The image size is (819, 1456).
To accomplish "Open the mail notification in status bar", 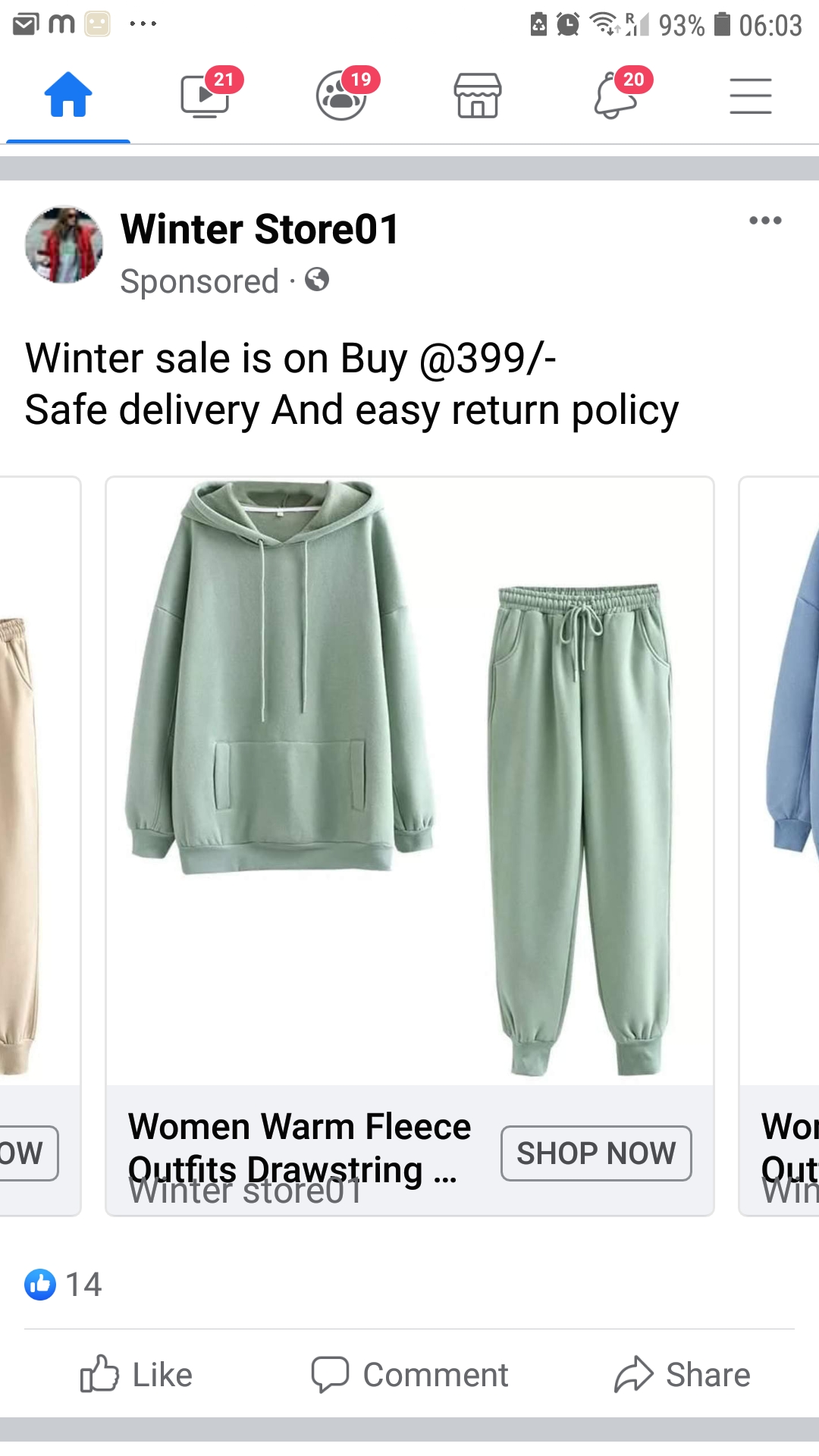I will click(x=26, y=25).
